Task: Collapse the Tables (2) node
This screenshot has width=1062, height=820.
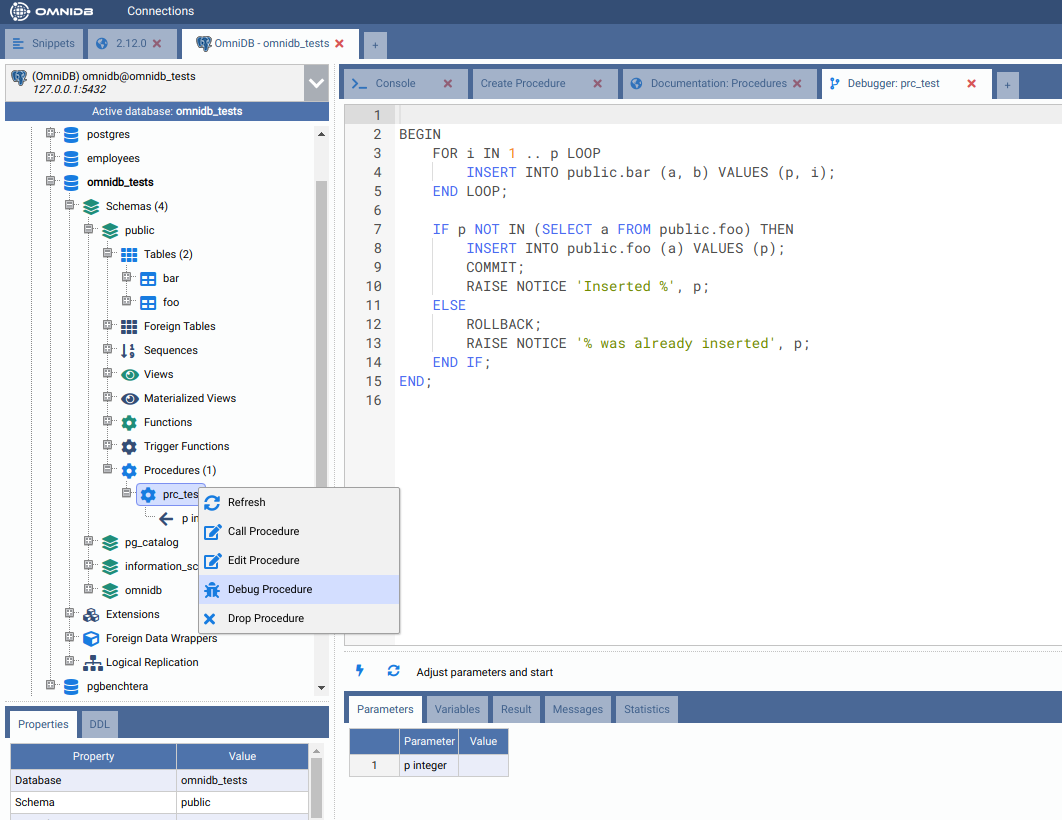Action: [108, 254]
